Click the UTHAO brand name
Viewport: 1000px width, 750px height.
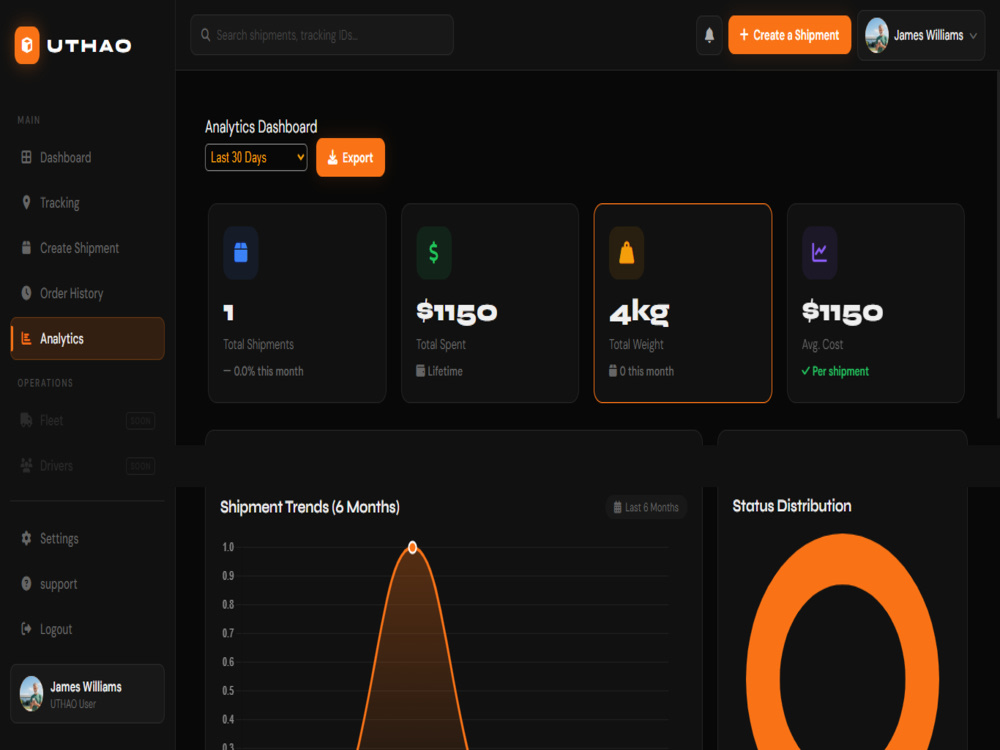click(89, 45)
